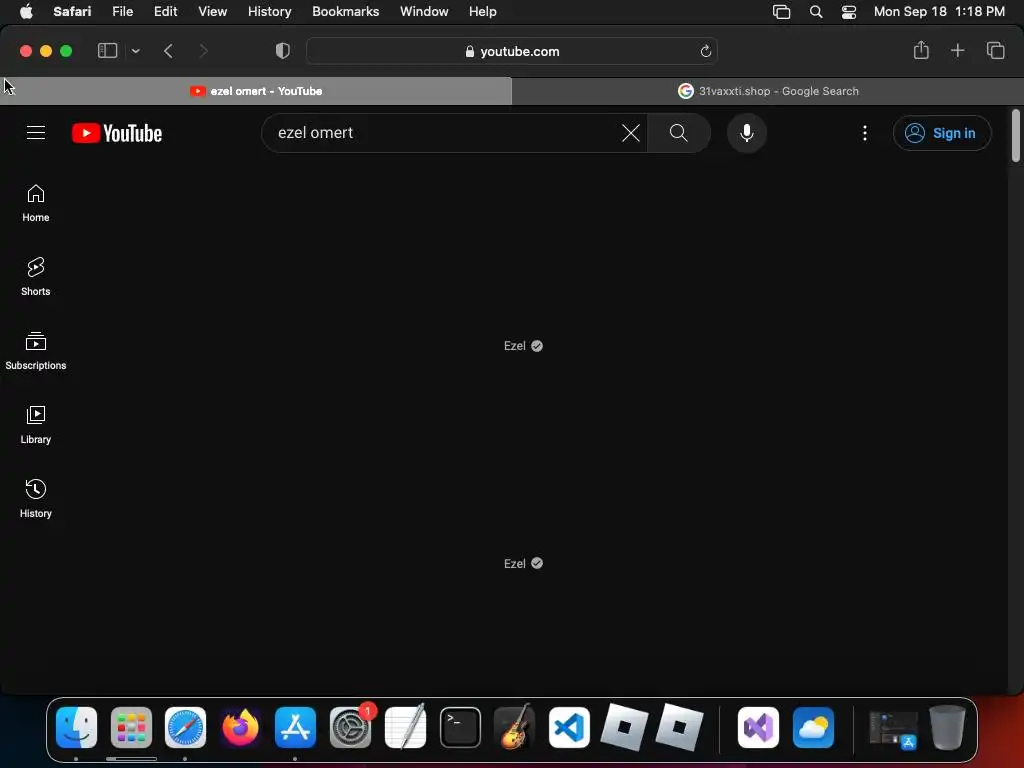
Task: Switch to '31vaxxti.shop - Google Search' tab
Action: (x=768, y=91)
